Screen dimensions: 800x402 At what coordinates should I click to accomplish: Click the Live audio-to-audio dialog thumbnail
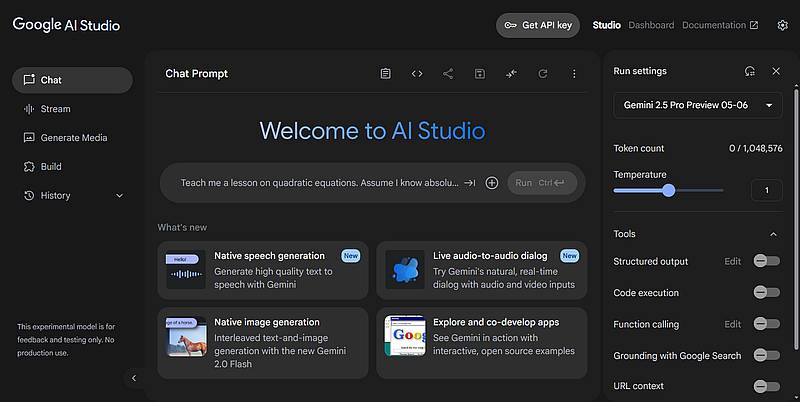pyautogui.click(x=405, y=269)
